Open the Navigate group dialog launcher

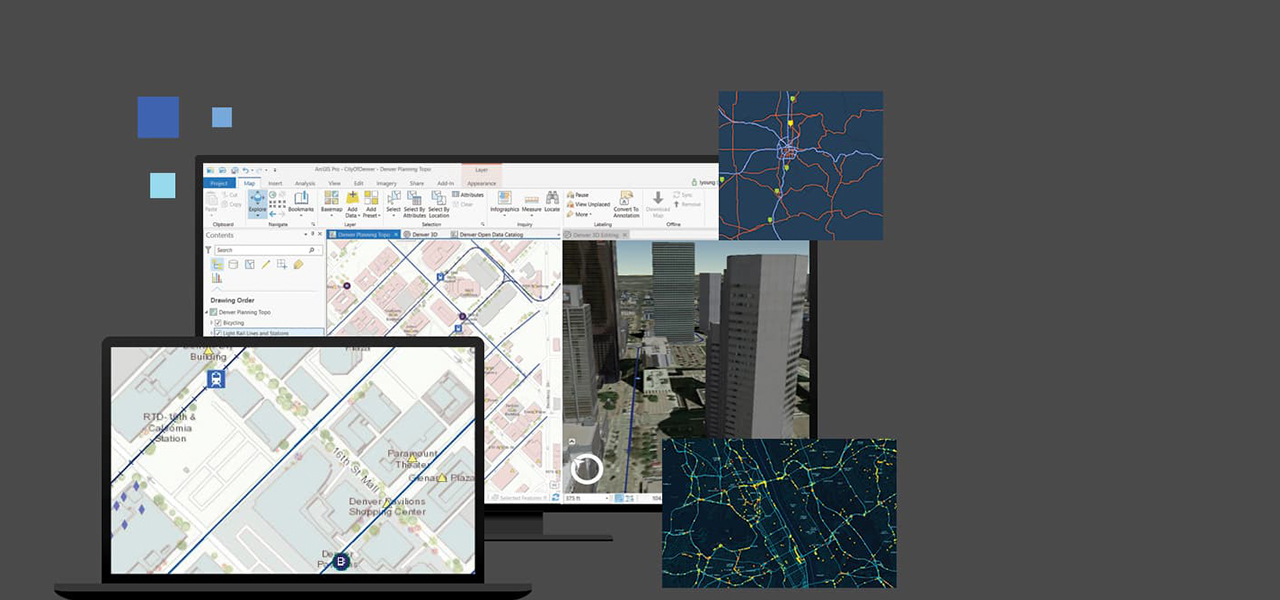point(313,224)
